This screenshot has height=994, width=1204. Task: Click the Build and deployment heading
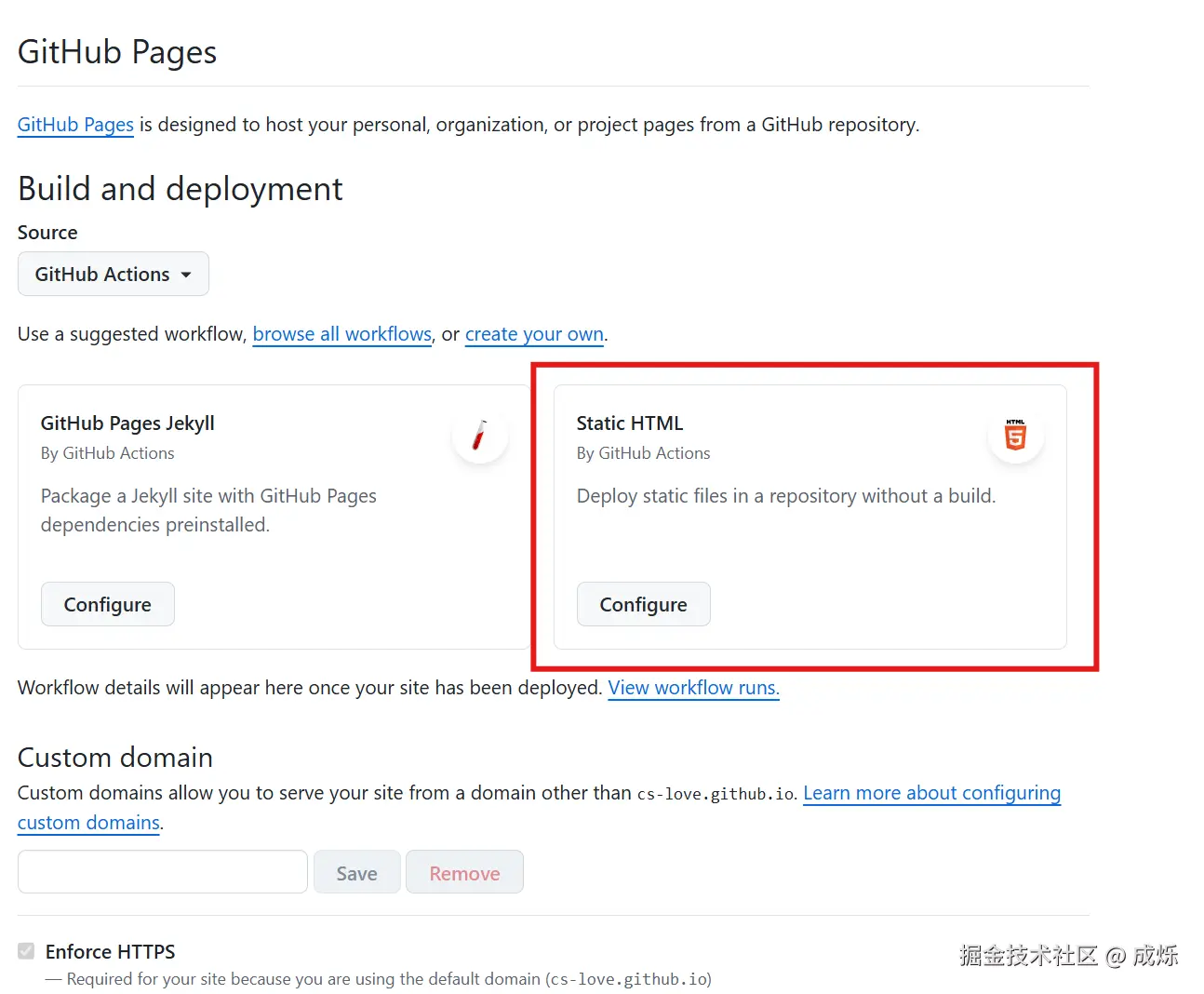click(181, 189)
